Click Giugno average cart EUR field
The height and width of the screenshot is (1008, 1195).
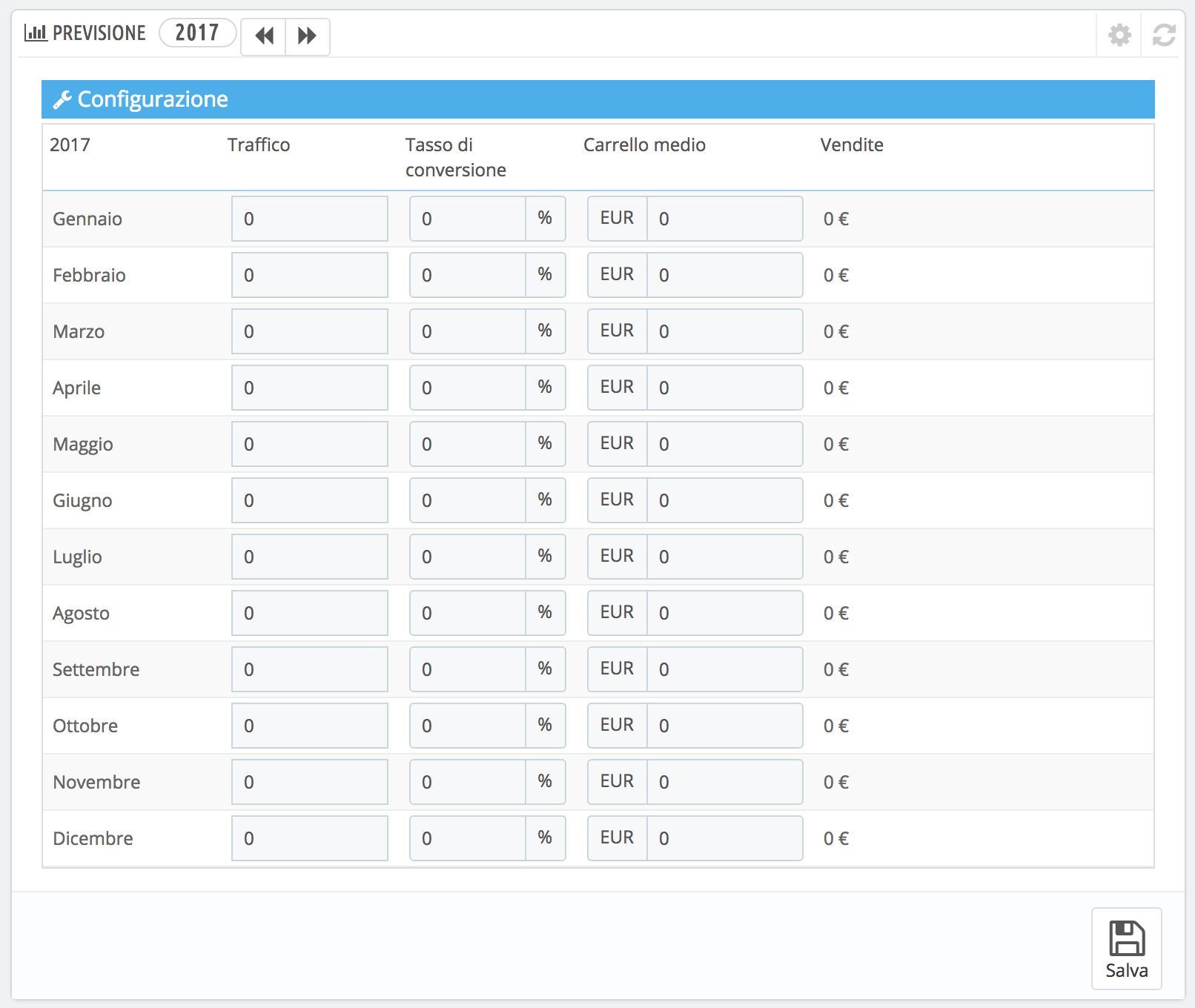[725, 500]
